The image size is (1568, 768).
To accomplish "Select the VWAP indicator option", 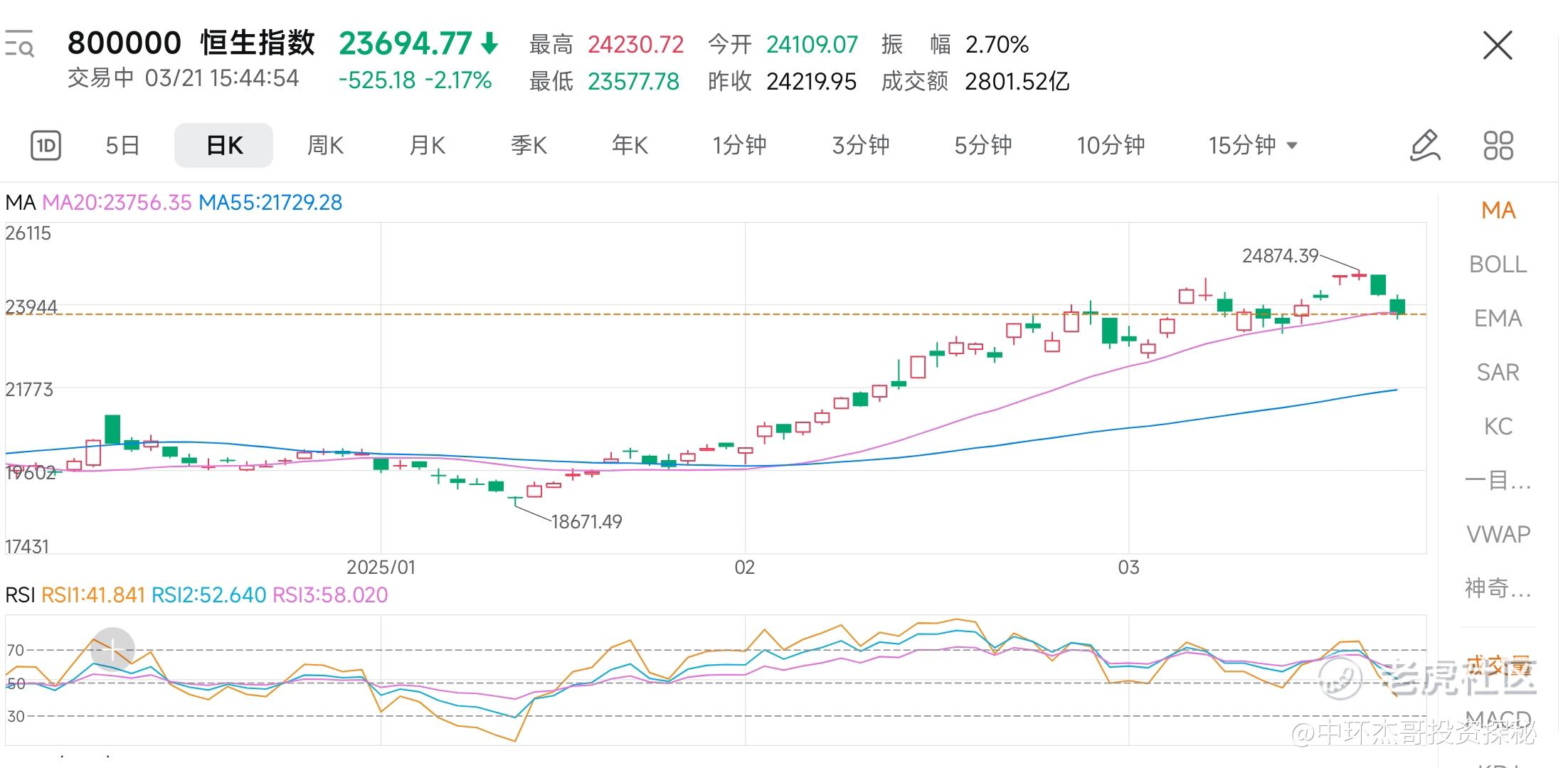I will pos(1498,534).
